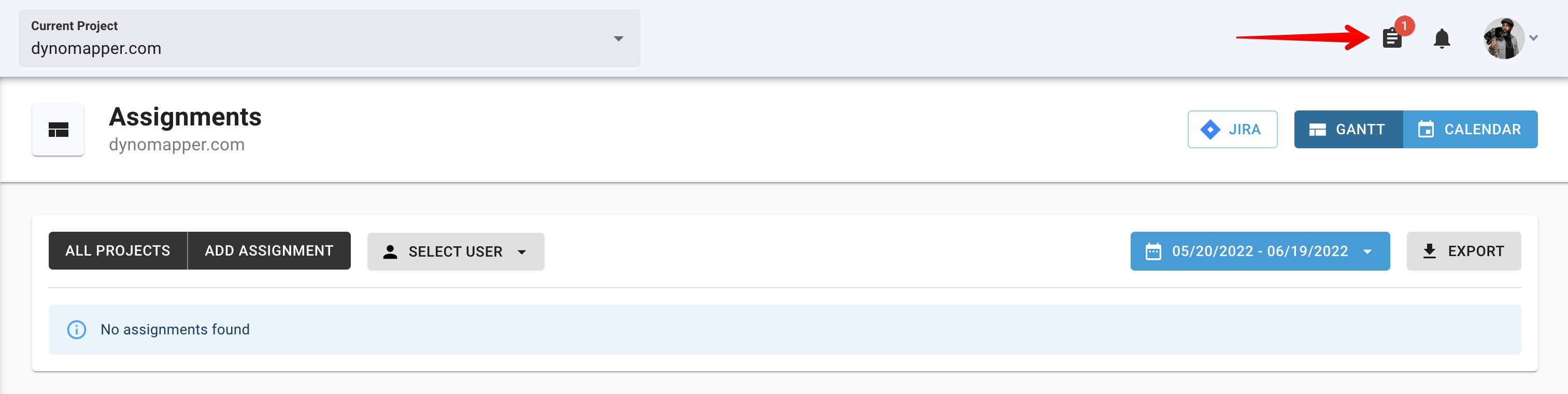Click Add Assignment button
The image size is (1568, 394).
(269, 251)
